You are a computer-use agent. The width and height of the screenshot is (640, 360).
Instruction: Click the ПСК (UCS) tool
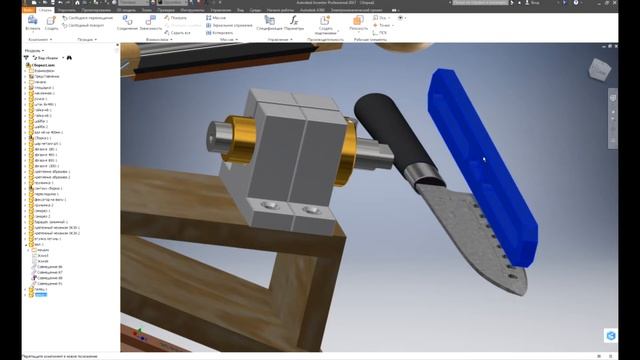380,33
